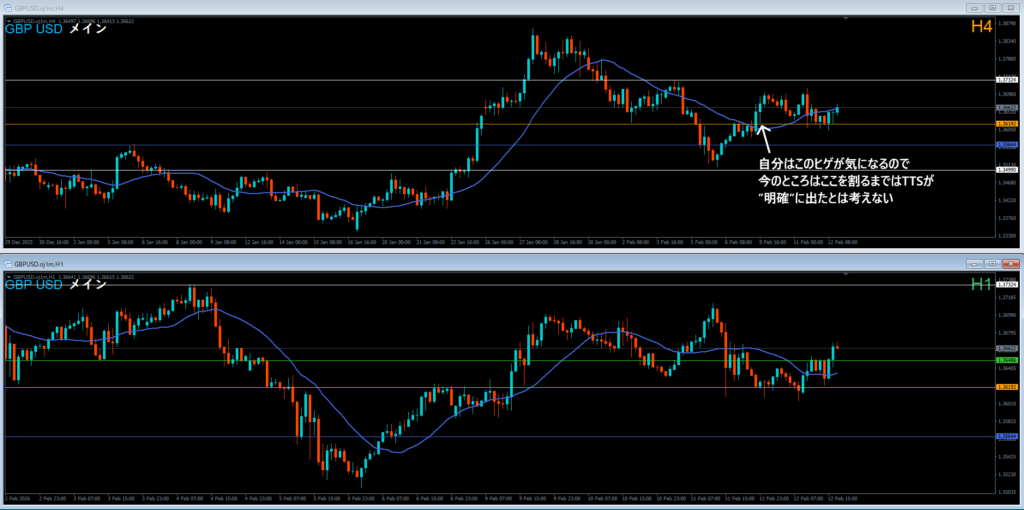Click the orange H4 timeframe label
1024x510 pixels.
click(982, 27)
